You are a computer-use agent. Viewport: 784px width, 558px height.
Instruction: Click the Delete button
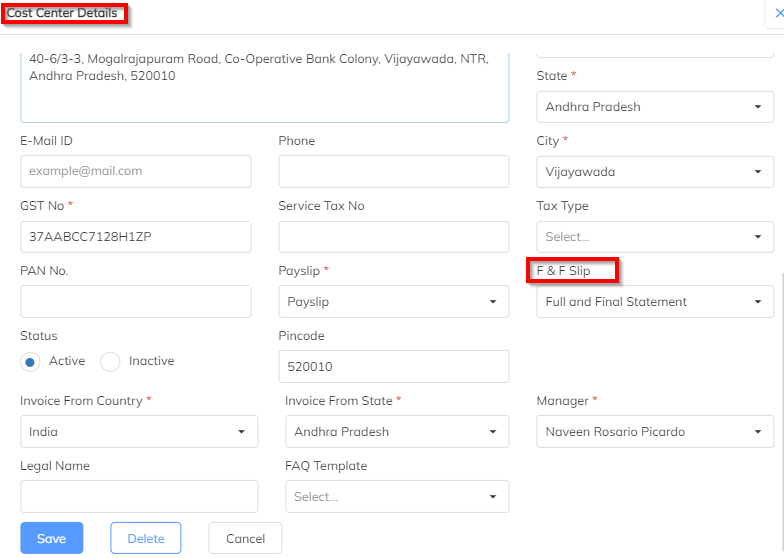(x=146, y=538)
